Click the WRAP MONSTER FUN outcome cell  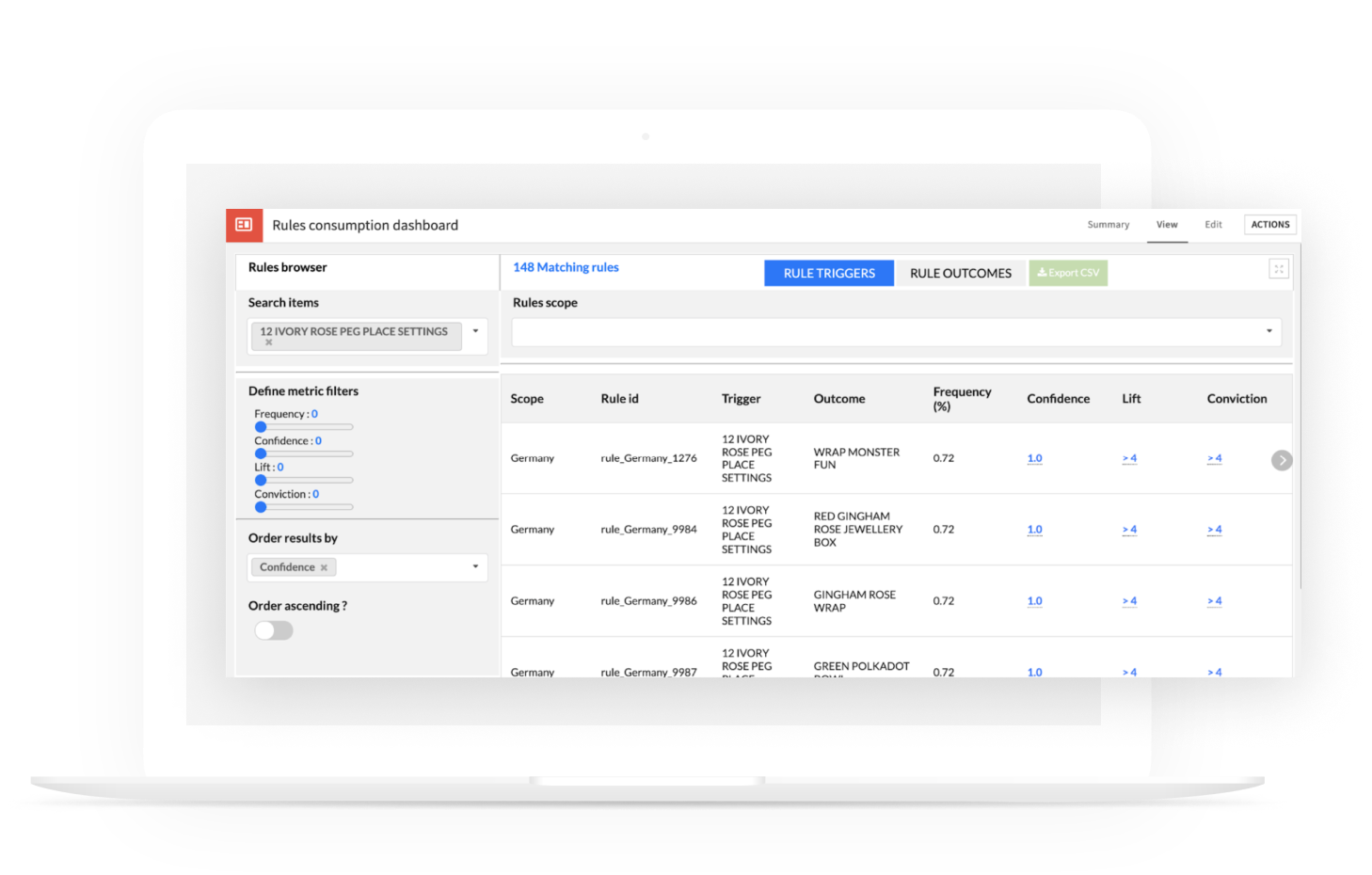click(856, 458)
